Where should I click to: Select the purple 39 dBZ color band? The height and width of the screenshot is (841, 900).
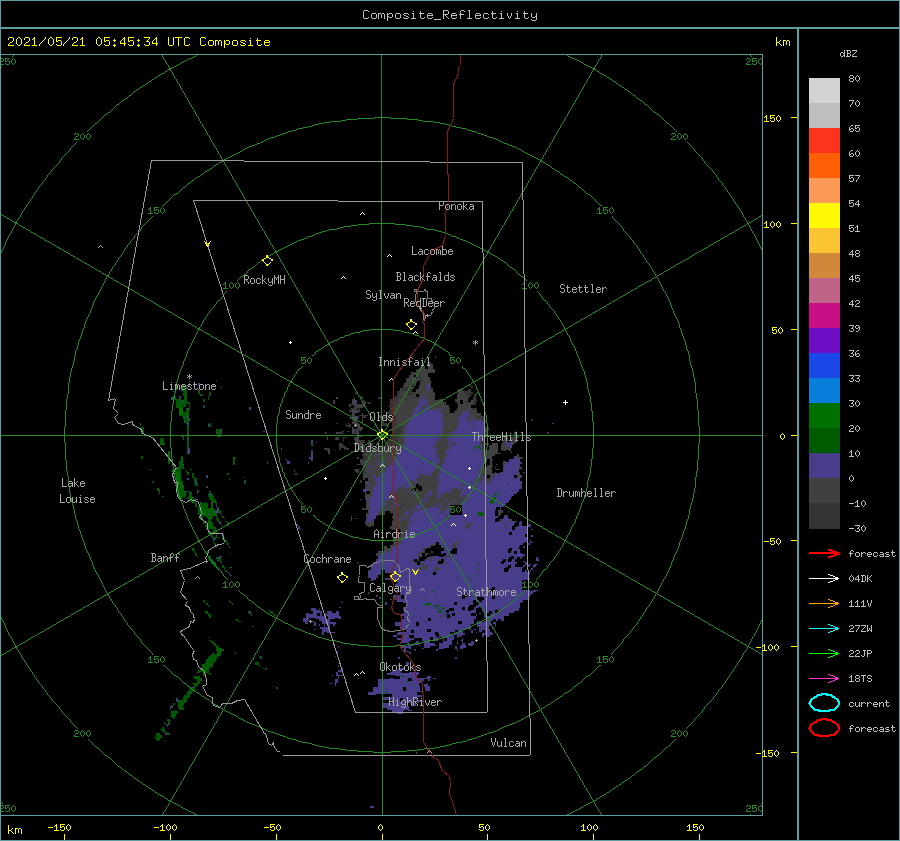point(824,340)
